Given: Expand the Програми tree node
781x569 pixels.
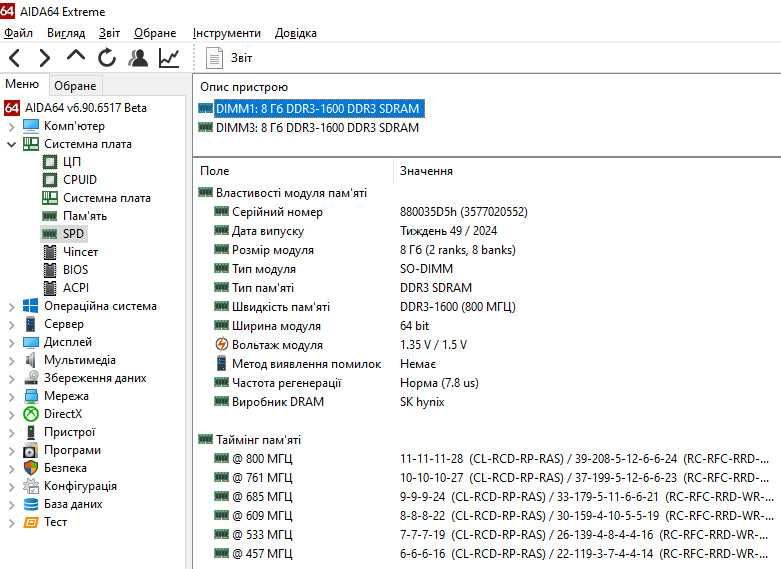Looking at the screenshot, I should 12,451.
